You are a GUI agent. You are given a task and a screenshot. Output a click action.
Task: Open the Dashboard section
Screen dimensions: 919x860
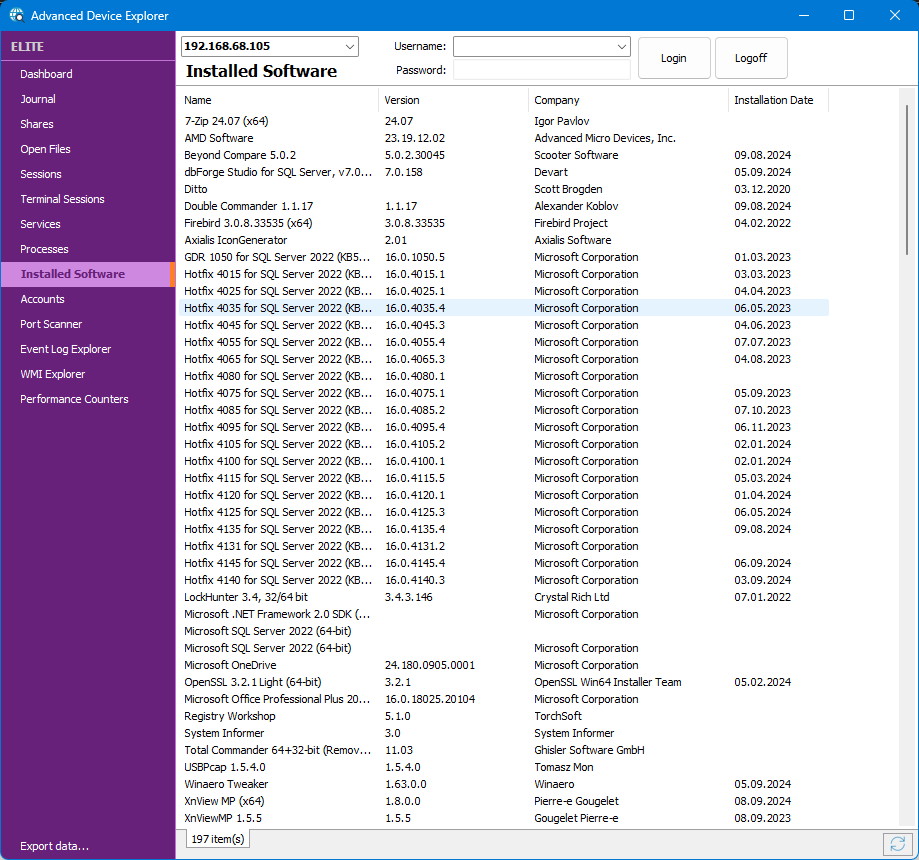click(88, 74)
